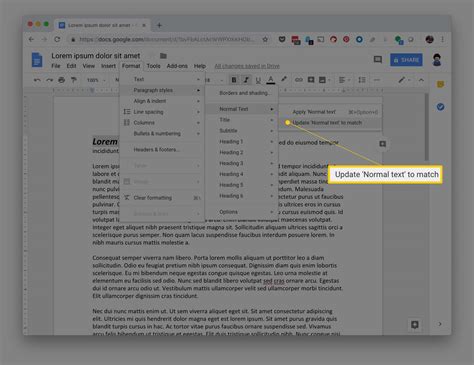Open the zoom 100% dropdown
Viewport: 474px width, 365px height.
coord(96,80)
